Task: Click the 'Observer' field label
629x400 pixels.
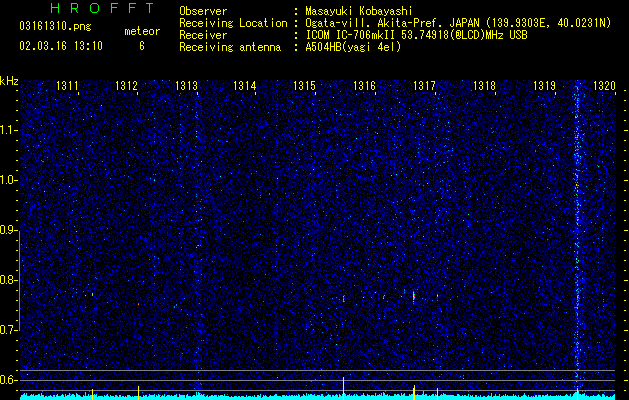Action: pos(203,11)
